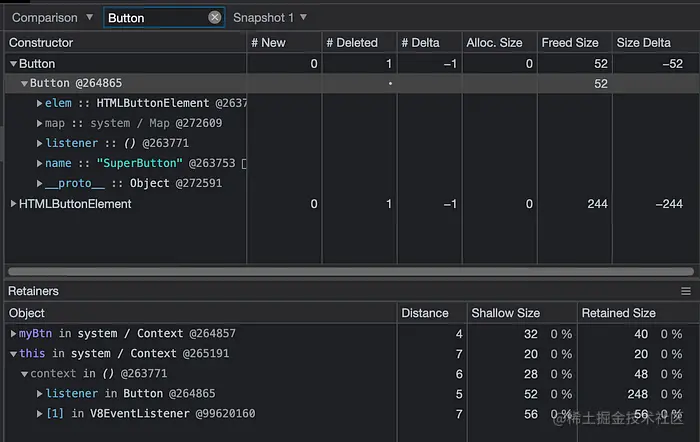The height and width of the screenshot is (442, 700).
Task: Open the Comparison view dropdown
Action: (x=52, y=18)
